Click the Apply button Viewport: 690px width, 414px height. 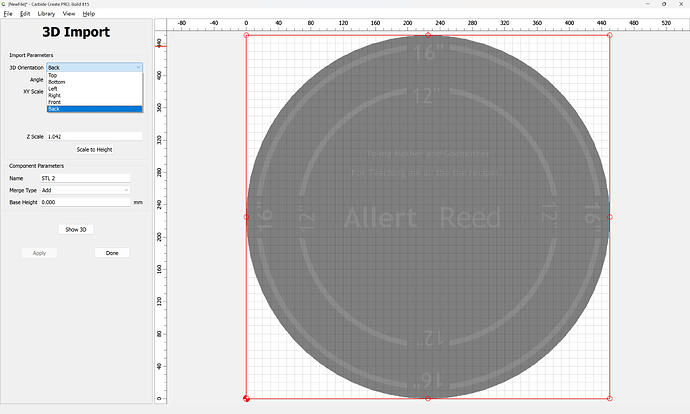coord(40,253)
